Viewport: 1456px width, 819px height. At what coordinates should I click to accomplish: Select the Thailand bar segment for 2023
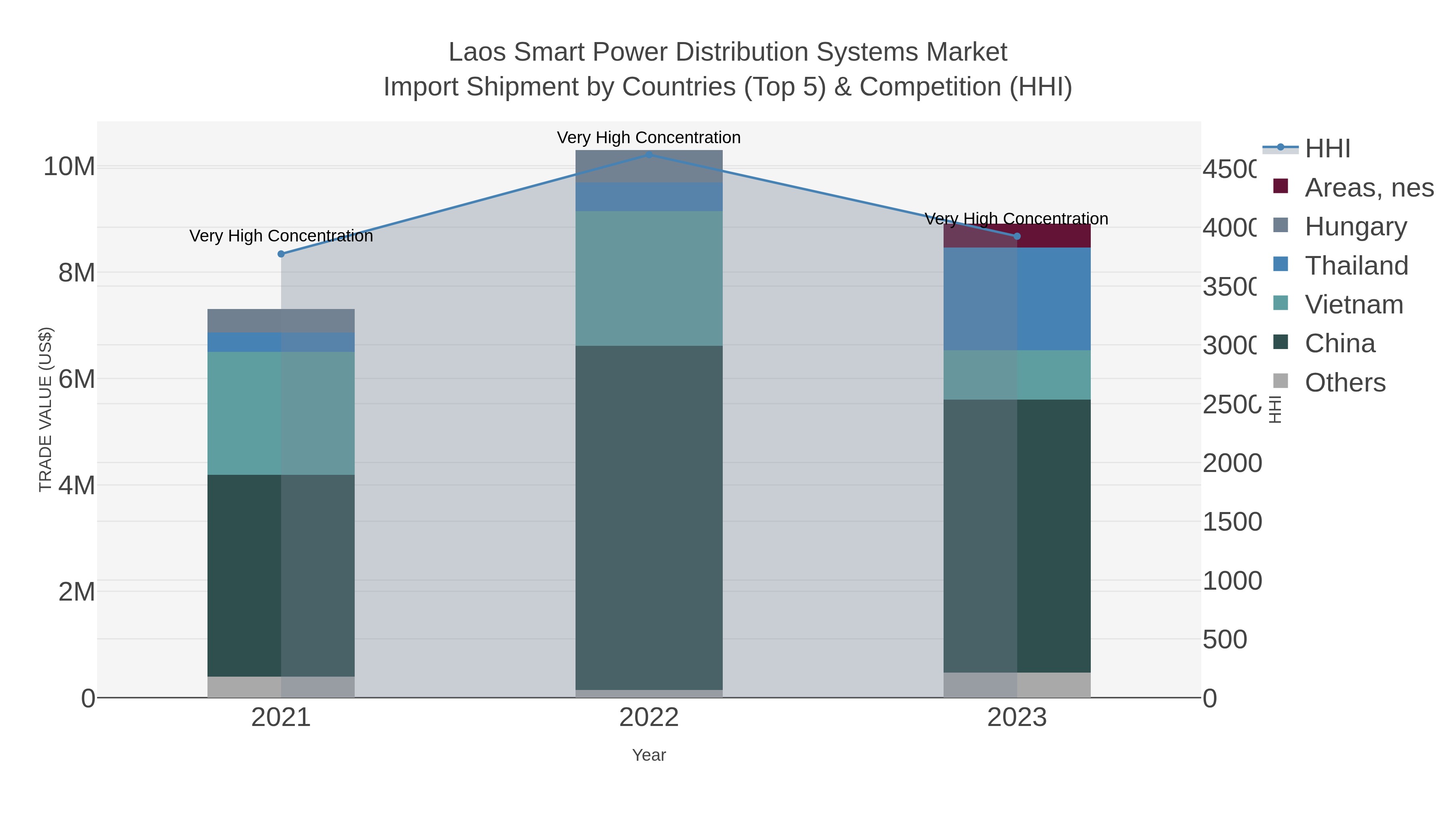(1017, 299)
